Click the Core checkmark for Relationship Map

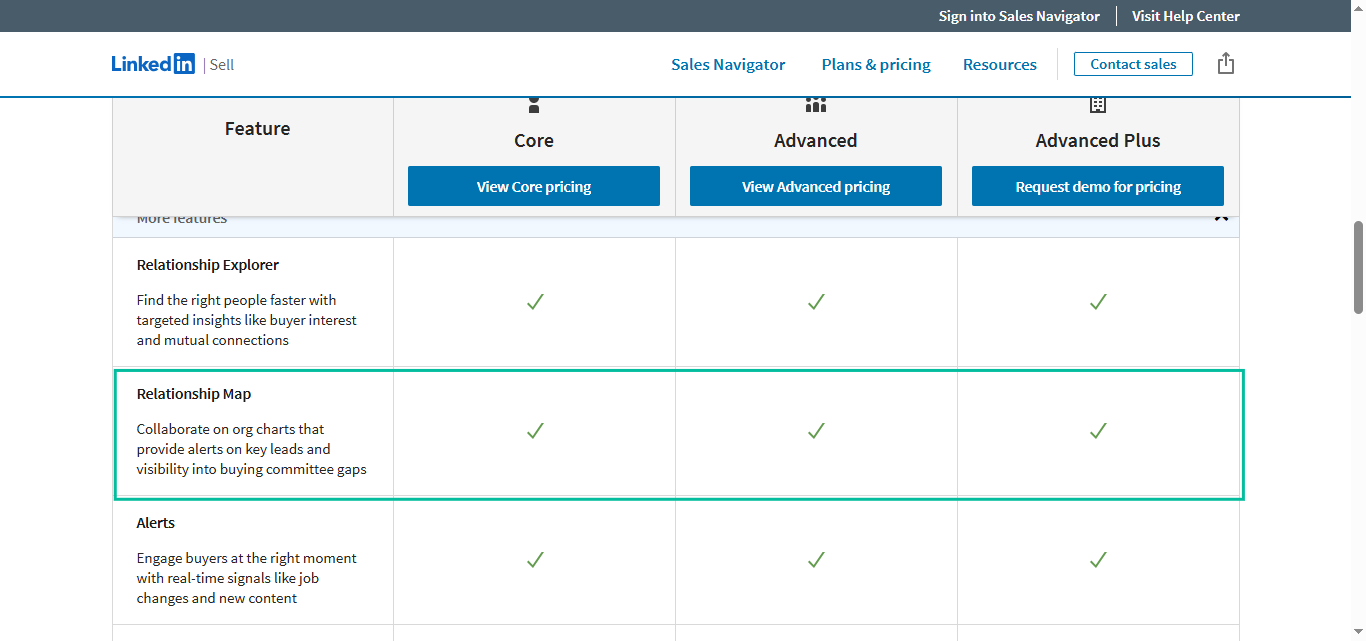click(534, 431)
